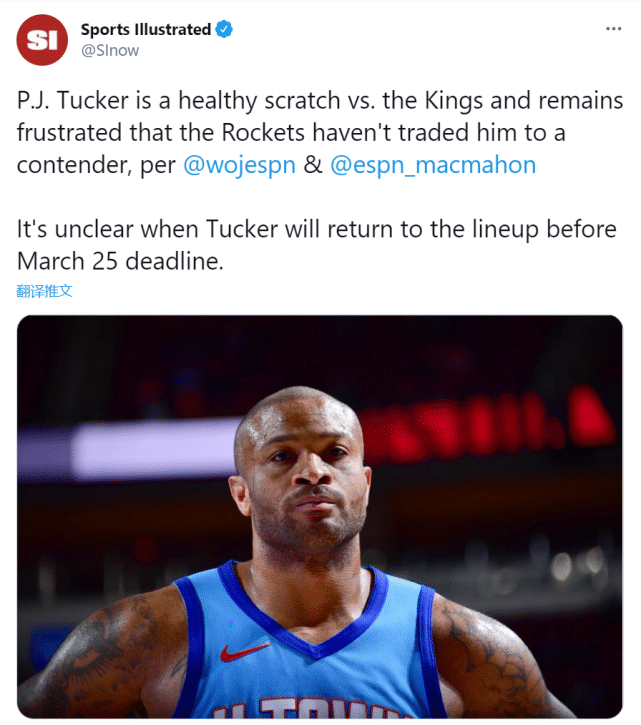This screenshot has width=641, height=725.
Task: Open the tweet's more options ellipsis
Action: pos(614,30)
